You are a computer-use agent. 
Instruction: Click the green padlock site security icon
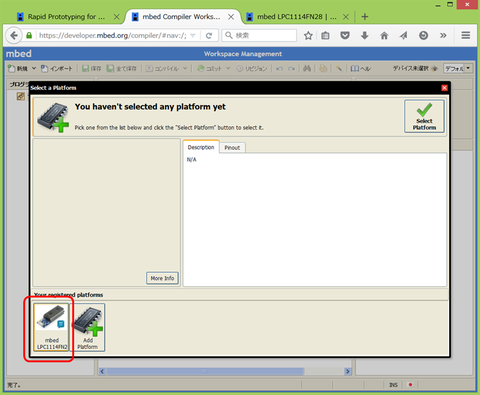pos(29,35)
